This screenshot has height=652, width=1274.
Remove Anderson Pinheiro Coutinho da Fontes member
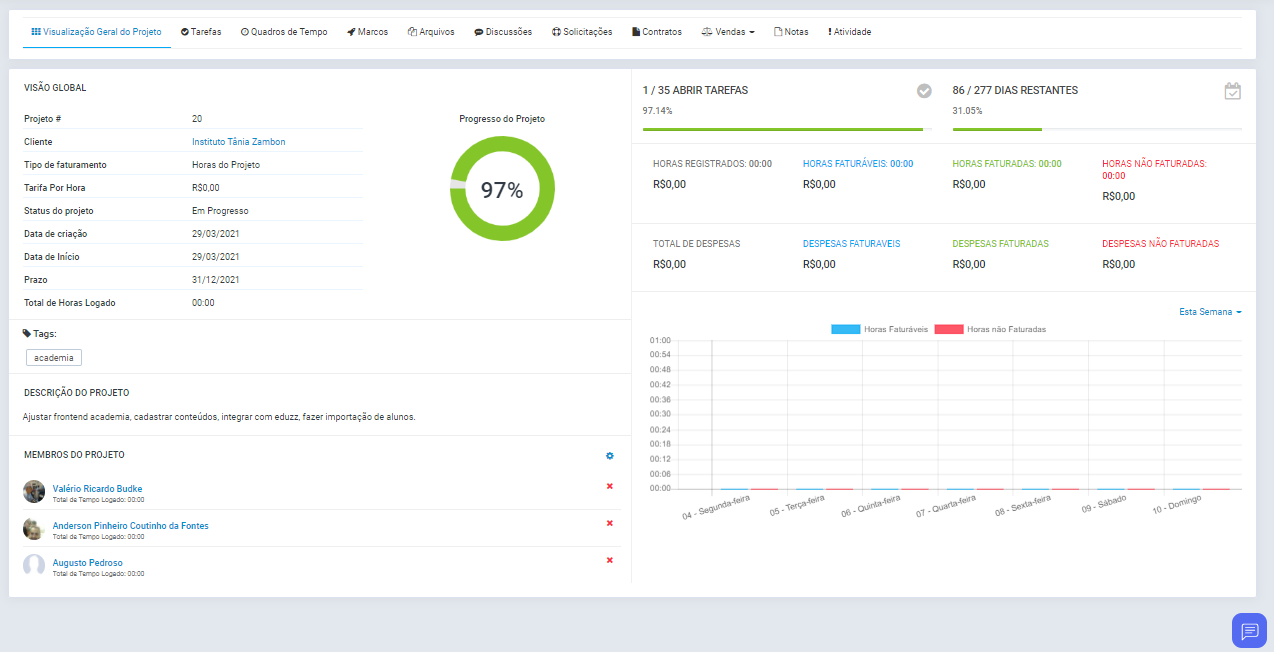click(610, 523)
